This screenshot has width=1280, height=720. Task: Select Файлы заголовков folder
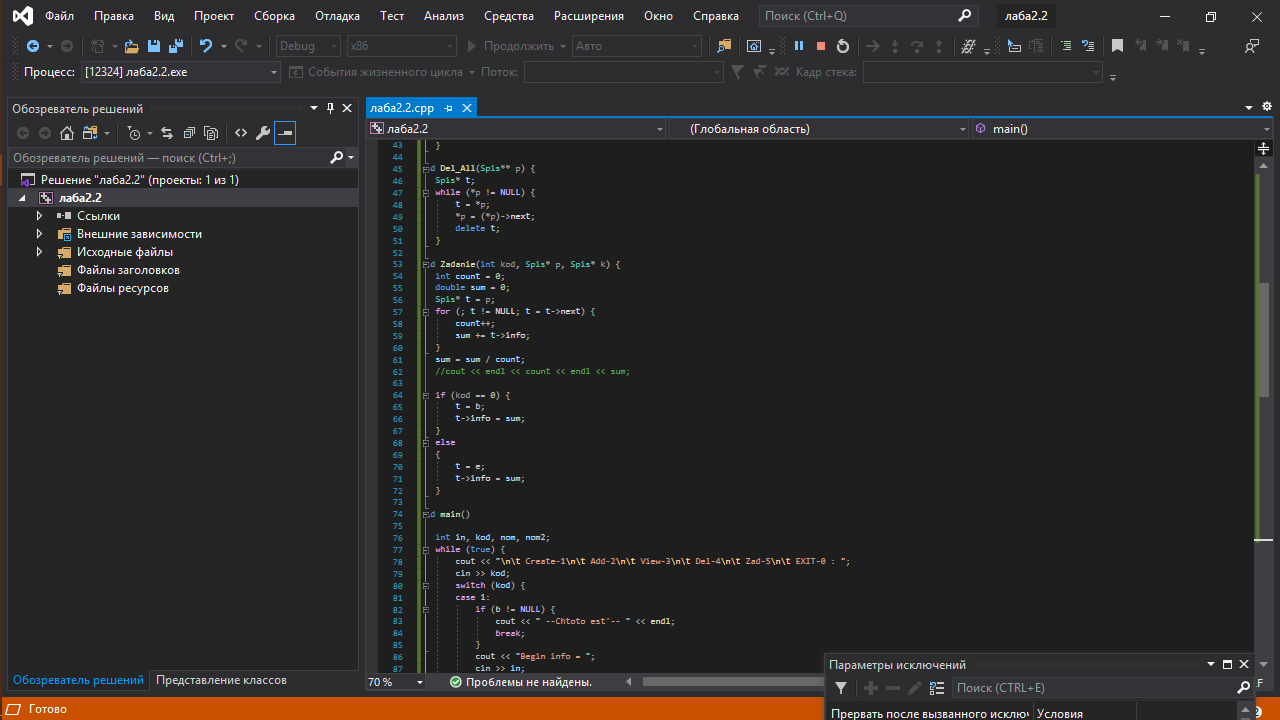tap(128, 270)
